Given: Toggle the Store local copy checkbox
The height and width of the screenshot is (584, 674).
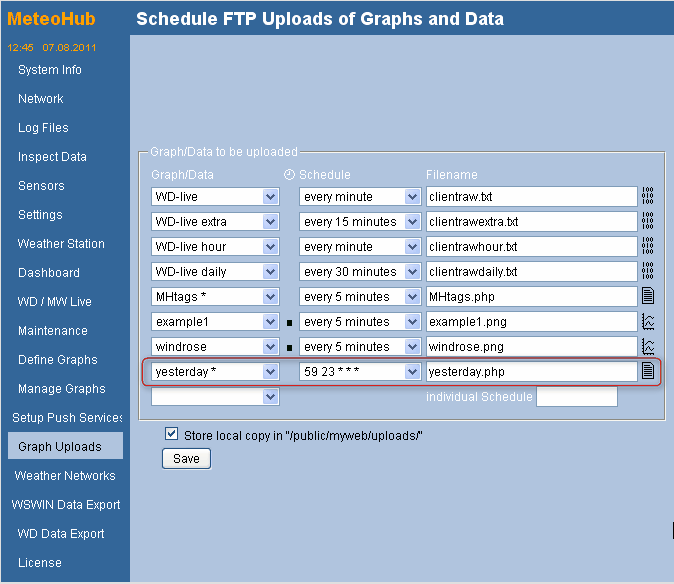Looking at the screenshot, I should (x=171, y=435).
